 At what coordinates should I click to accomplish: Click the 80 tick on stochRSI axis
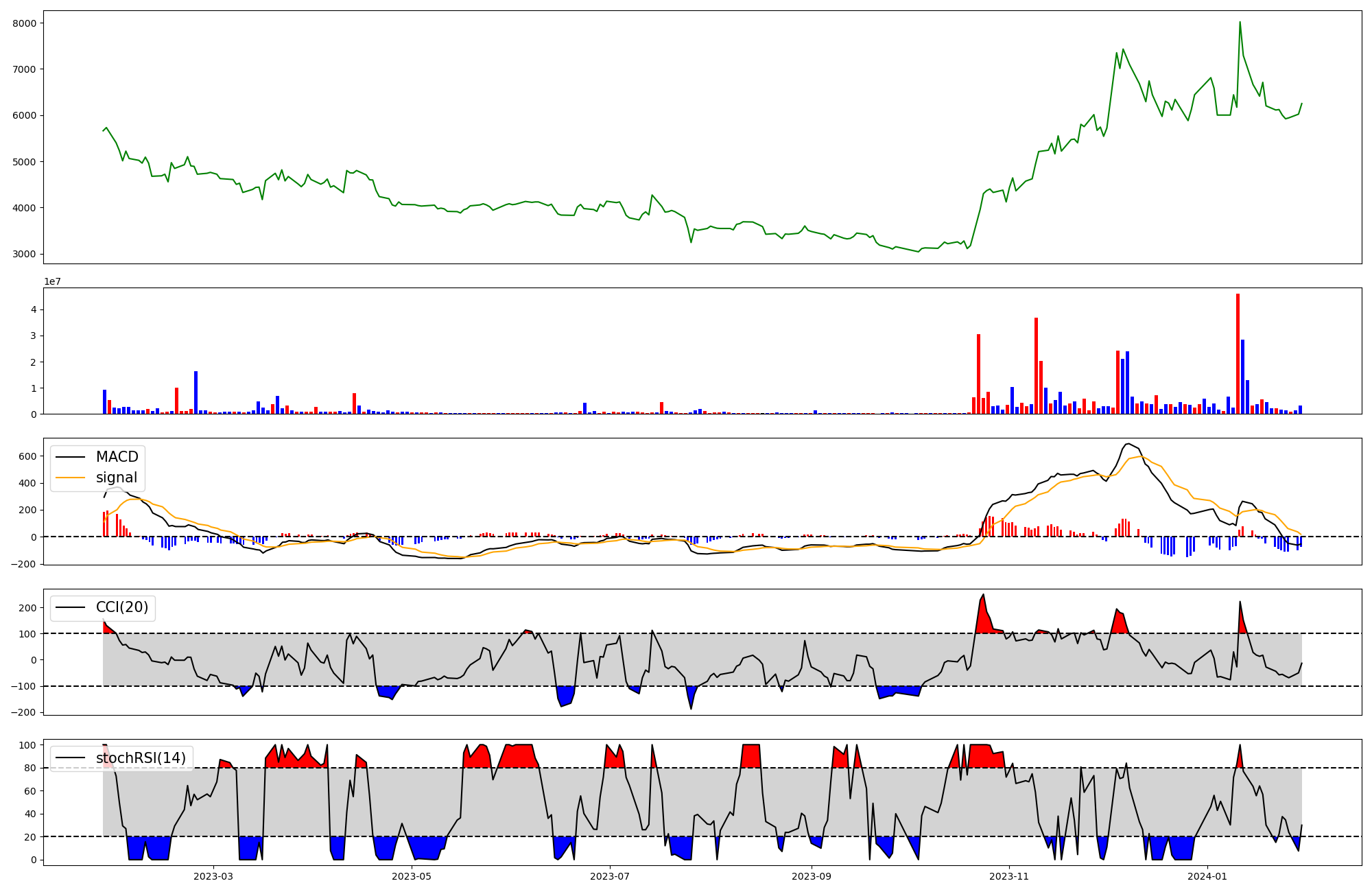coord(30,768)
